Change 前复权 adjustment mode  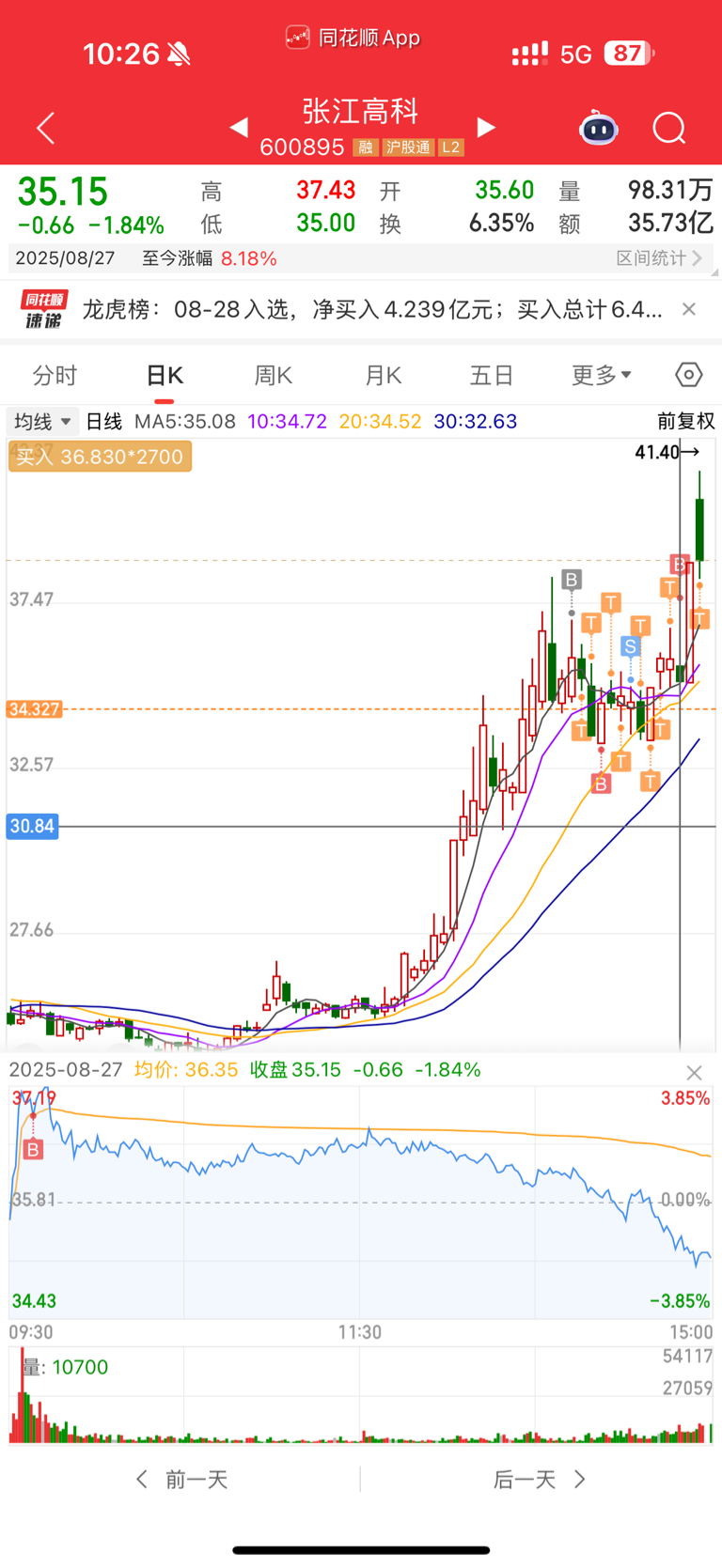coord(685,422)
